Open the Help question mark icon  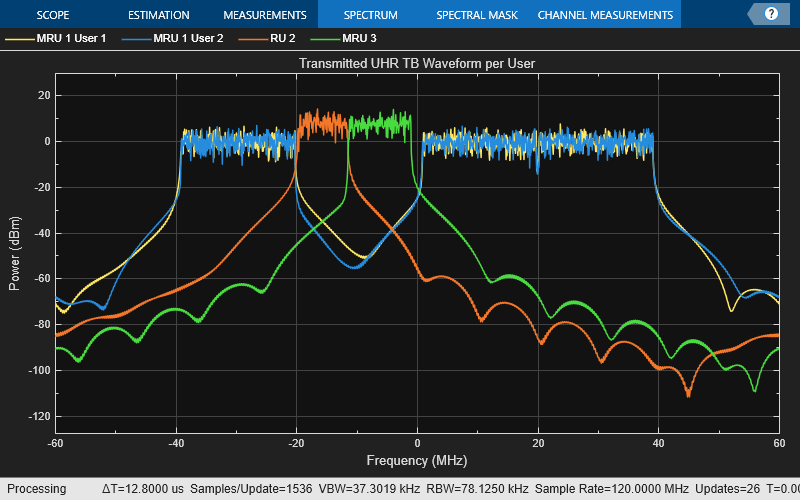770,14
